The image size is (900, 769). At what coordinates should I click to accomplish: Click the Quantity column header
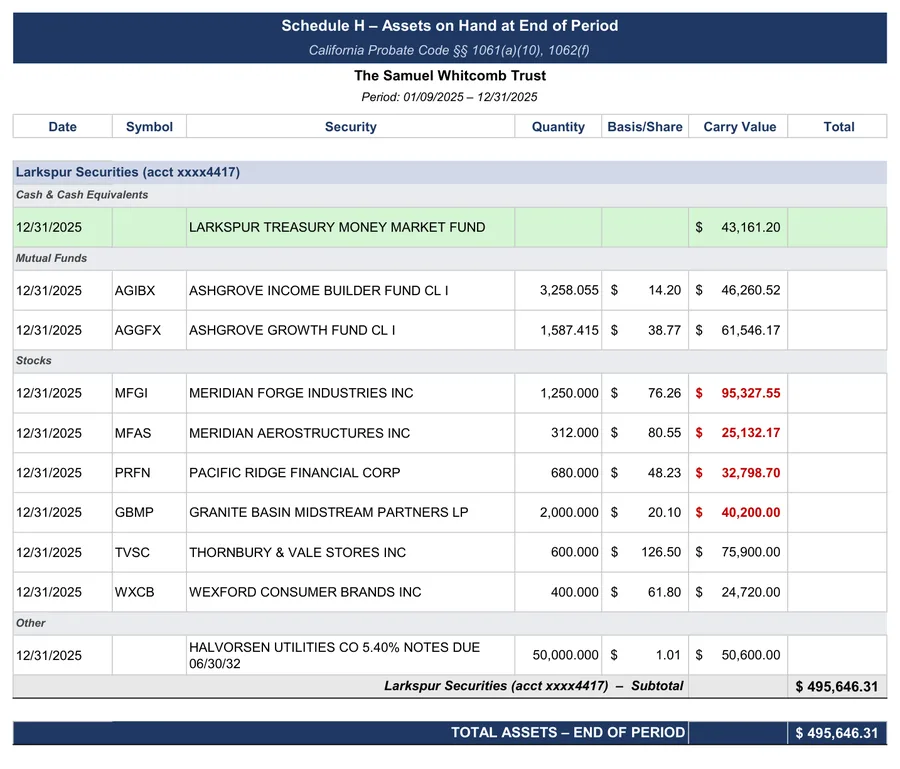pyautogui.click(x=558, y=127)
